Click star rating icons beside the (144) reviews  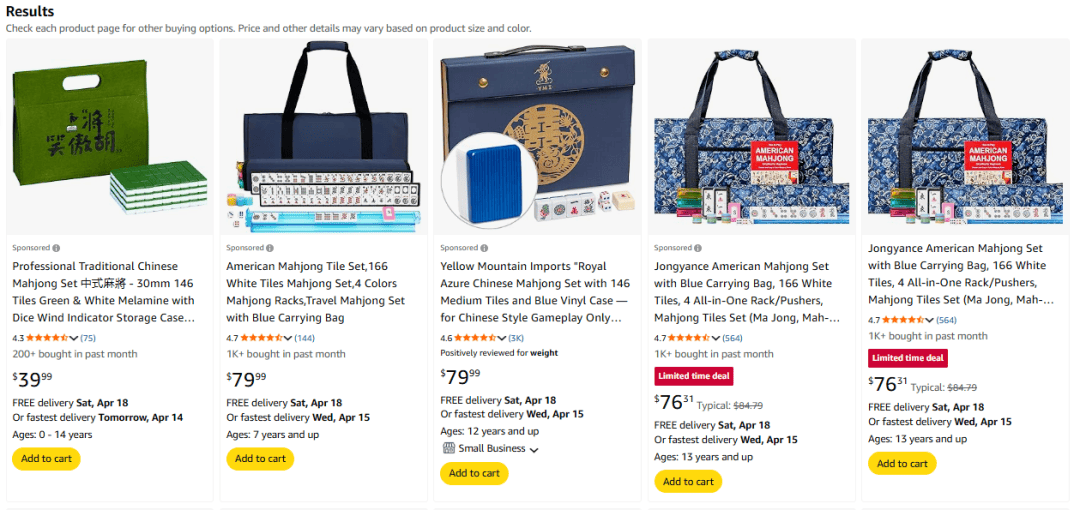(262, 338)
